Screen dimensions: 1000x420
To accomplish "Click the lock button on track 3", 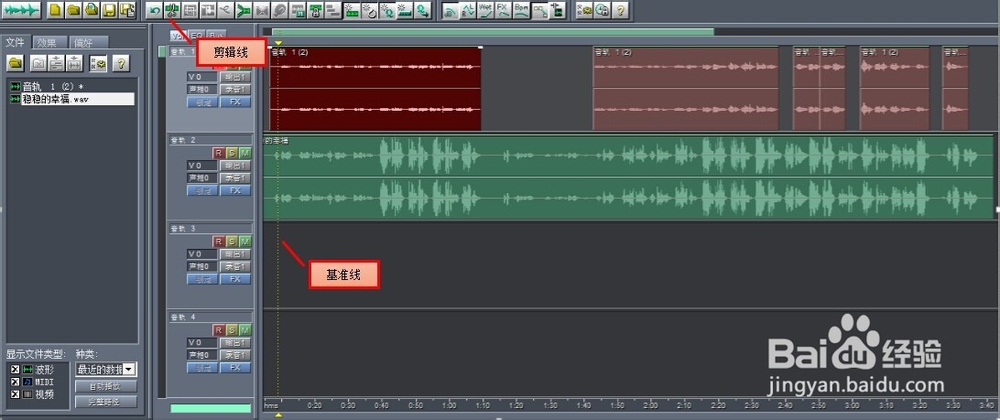I will (x=202, y=279).
